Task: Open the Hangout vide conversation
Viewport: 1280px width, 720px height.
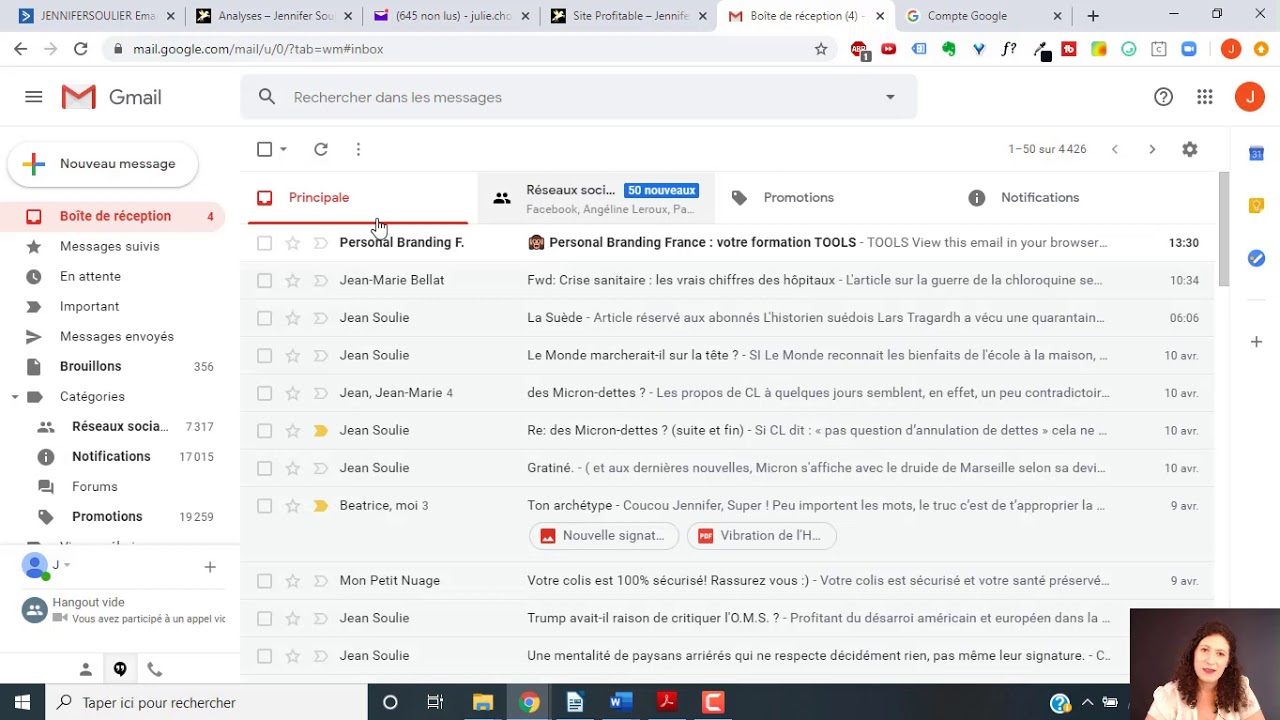Action: point(125,610)
